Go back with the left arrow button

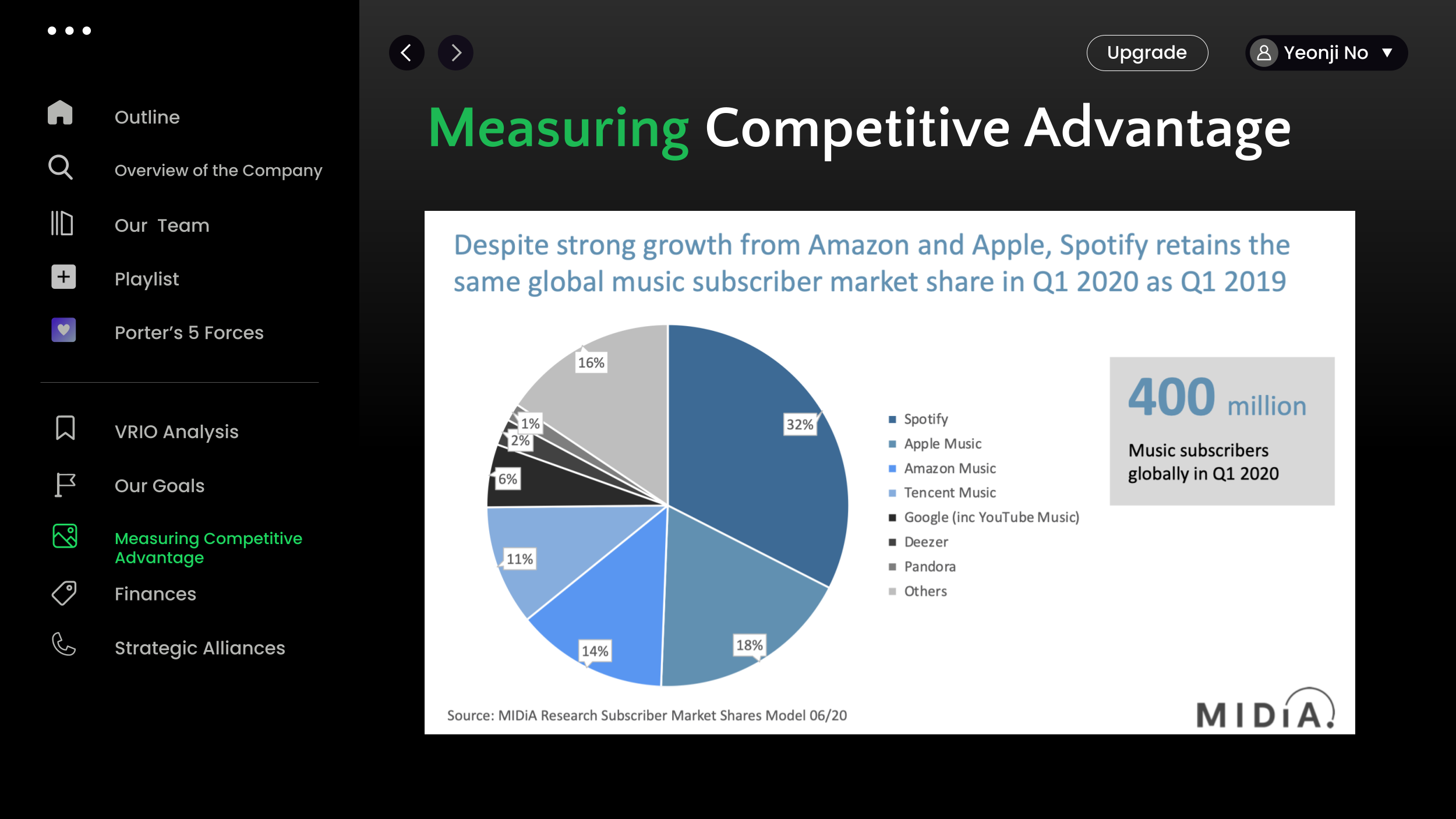(x=407, y=53)
